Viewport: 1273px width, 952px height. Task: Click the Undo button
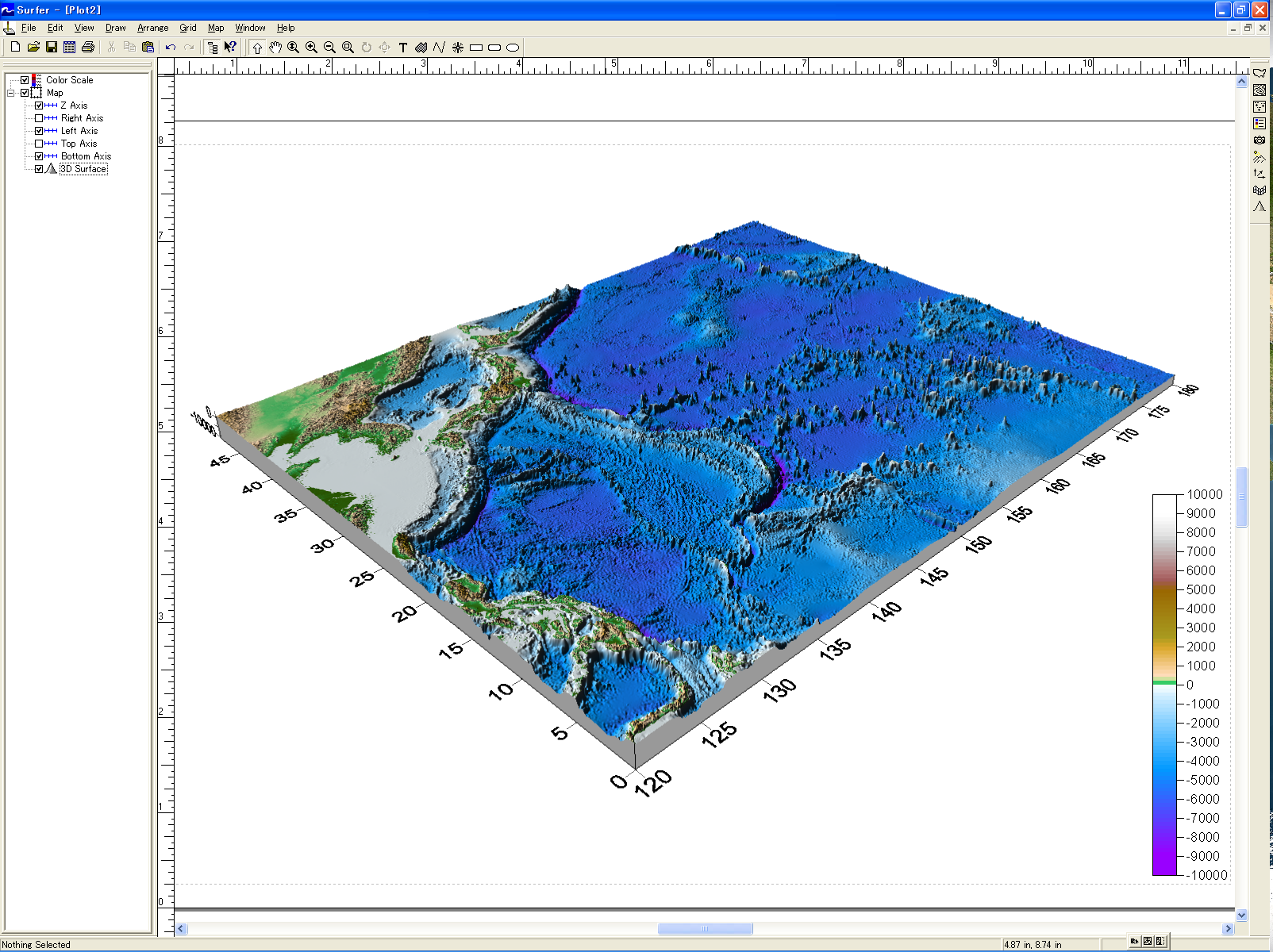[171, 48]
